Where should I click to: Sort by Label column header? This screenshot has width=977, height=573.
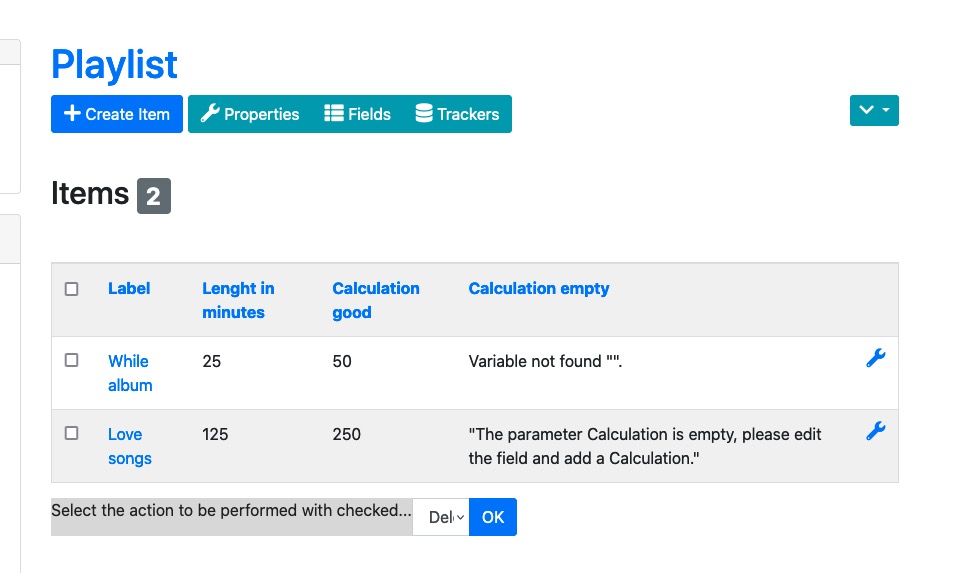(x=129, y=288)
